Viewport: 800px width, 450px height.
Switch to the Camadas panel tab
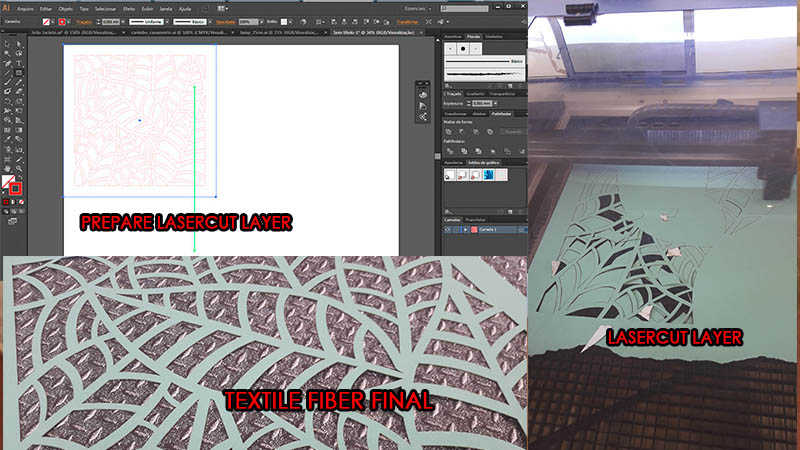452,220
